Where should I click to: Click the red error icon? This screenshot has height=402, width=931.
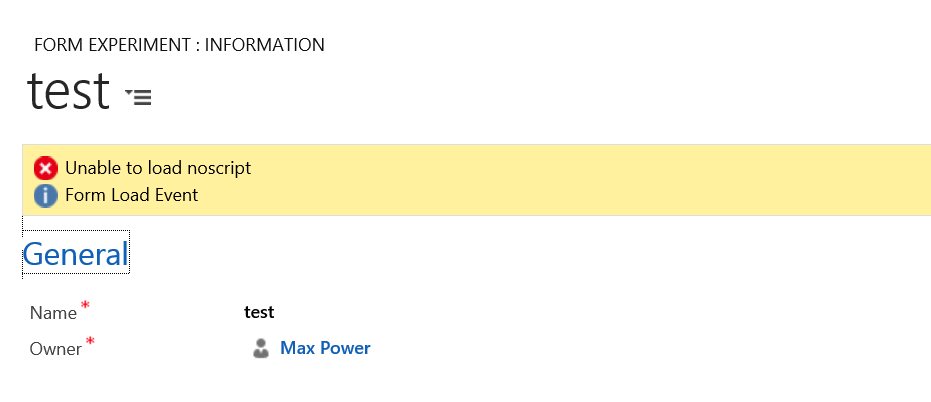[45, 168]
